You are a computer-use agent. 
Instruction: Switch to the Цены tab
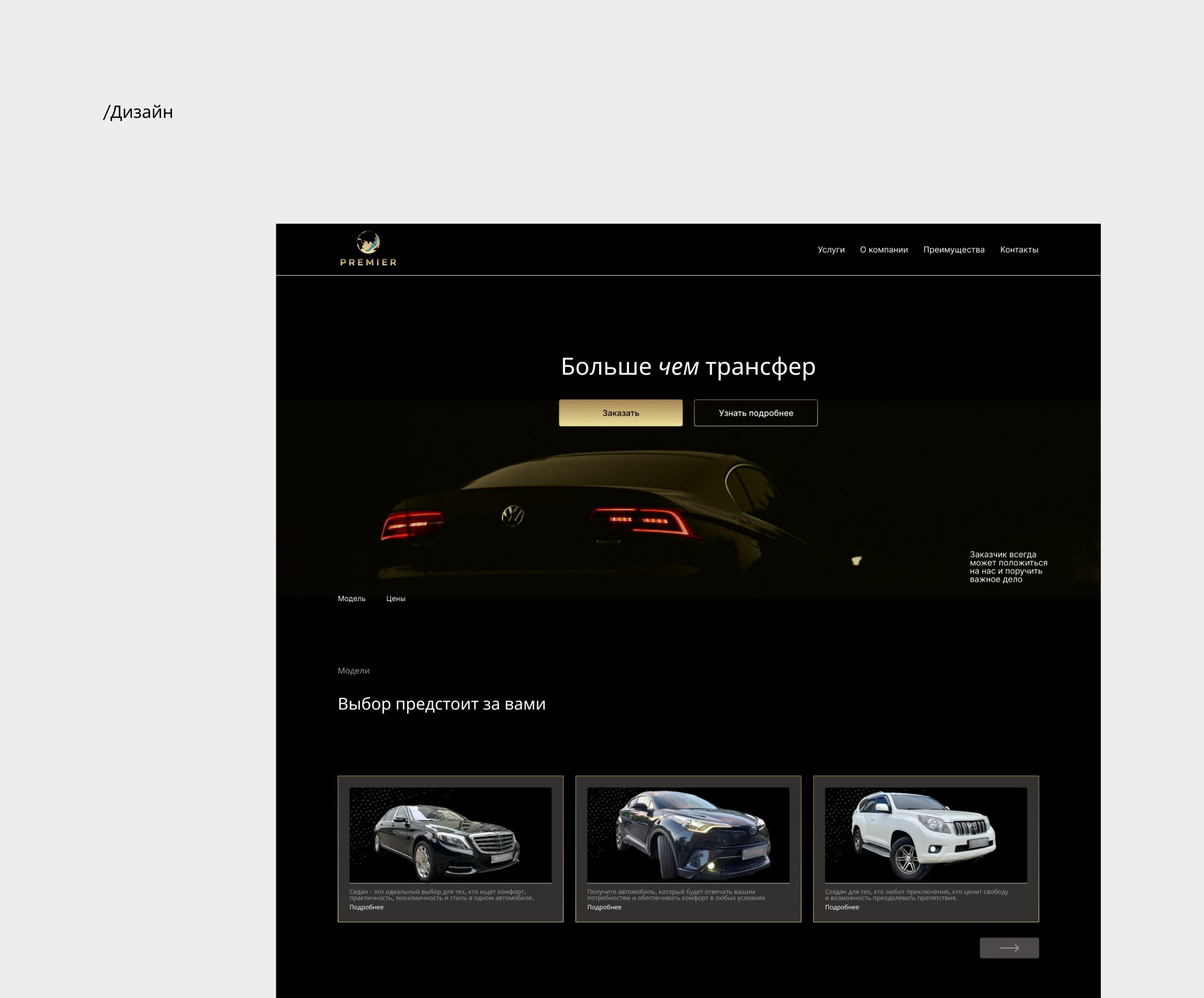pos(396,598)
